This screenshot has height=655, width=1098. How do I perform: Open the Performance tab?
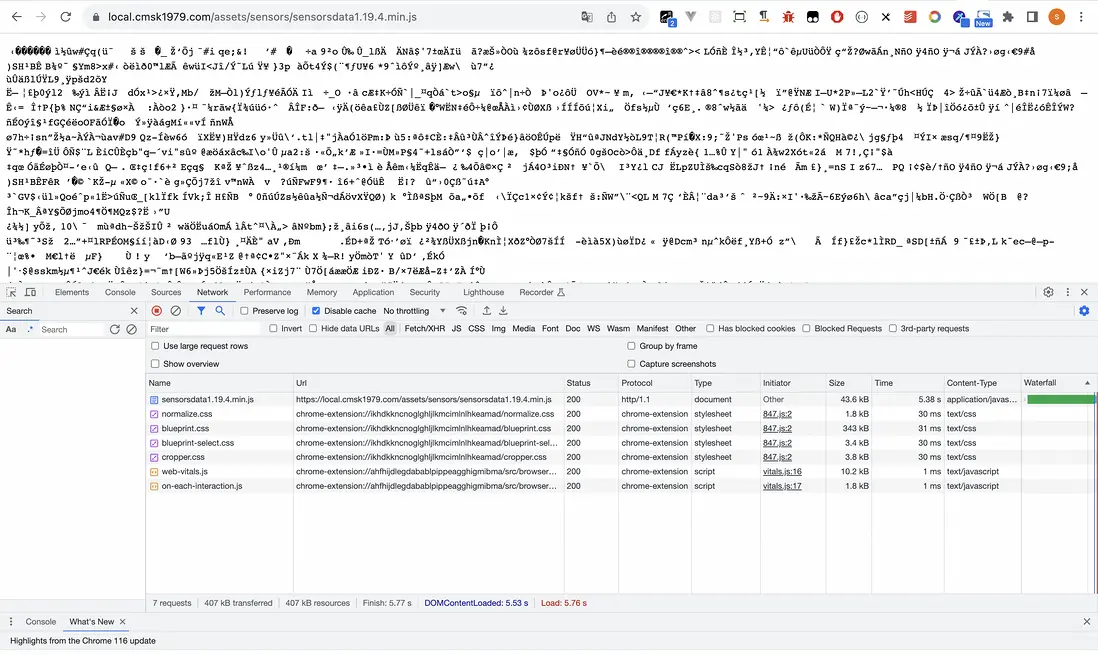(x=267, y=292)
